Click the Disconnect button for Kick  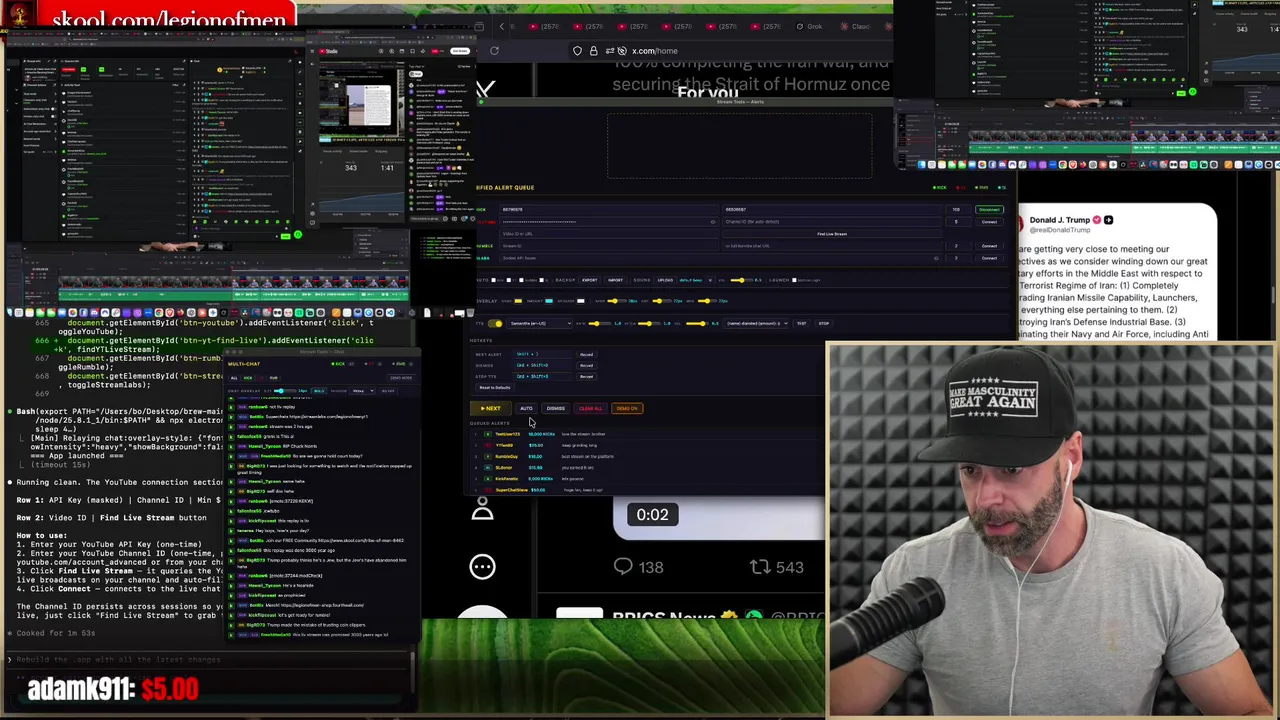click(989, 210)
